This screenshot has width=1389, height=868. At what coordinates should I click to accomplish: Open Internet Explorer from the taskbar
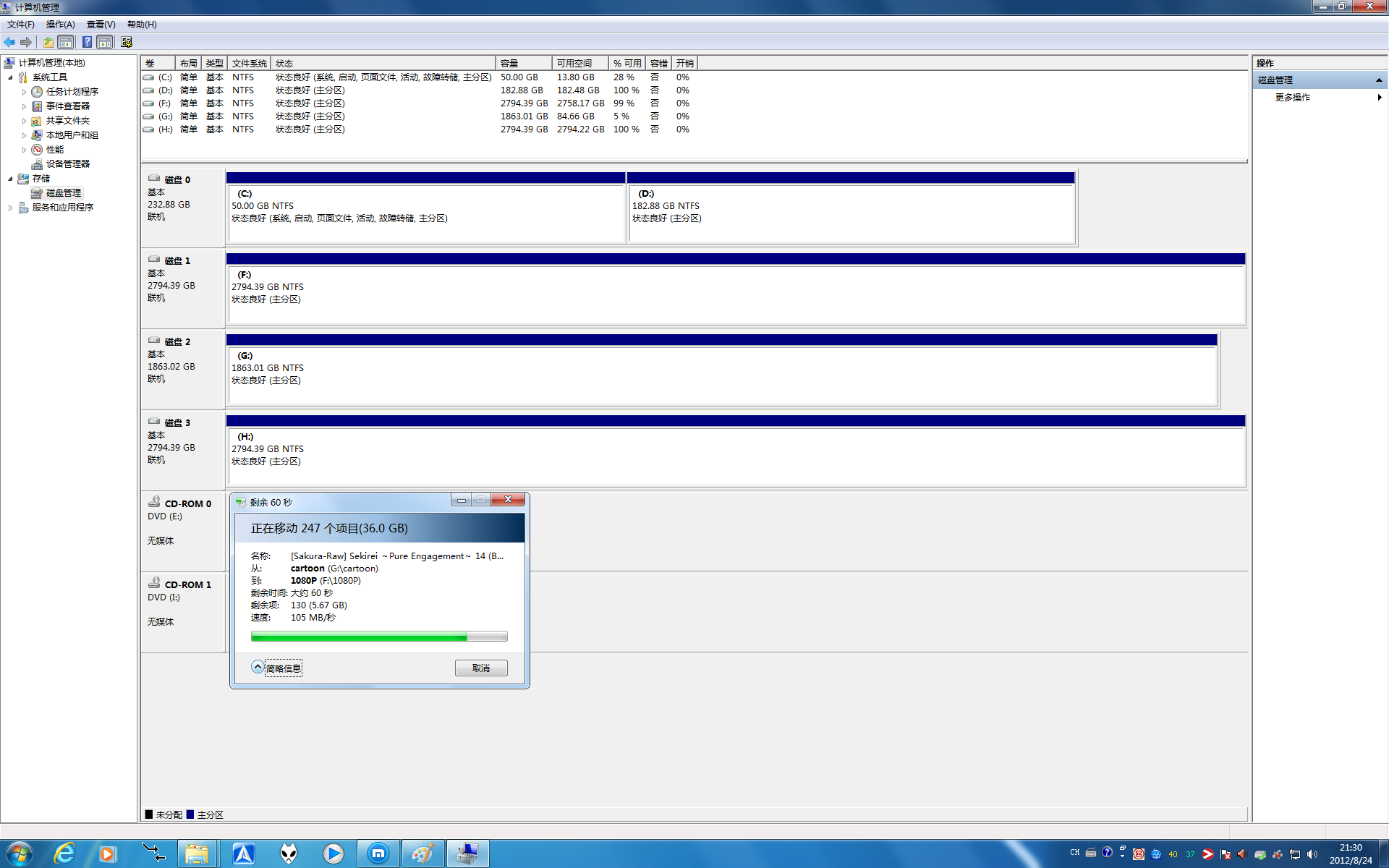(64, 854)
